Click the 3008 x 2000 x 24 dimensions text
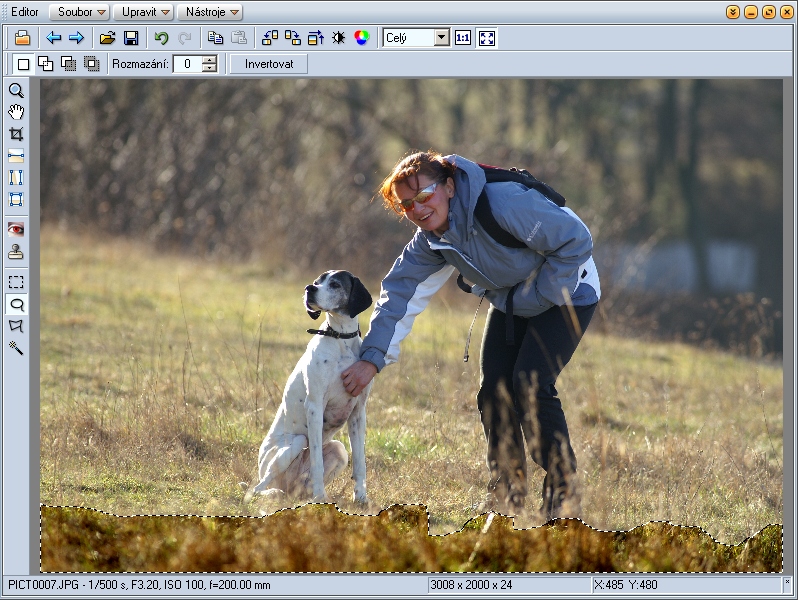798x600 pixels. (x=471, y=585)
